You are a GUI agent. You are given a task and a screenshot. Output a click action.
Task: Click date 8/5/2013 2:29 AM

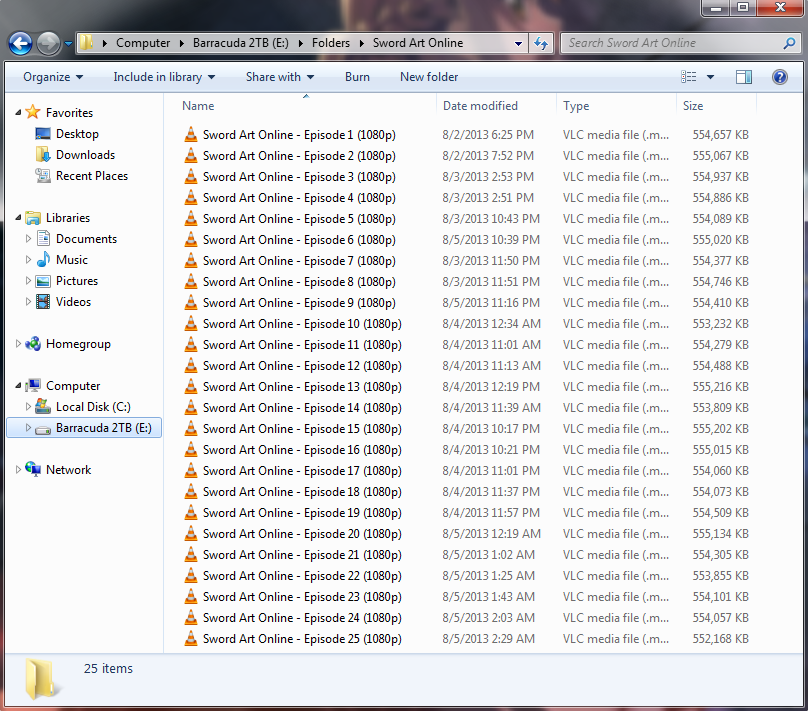coord(488,639)
